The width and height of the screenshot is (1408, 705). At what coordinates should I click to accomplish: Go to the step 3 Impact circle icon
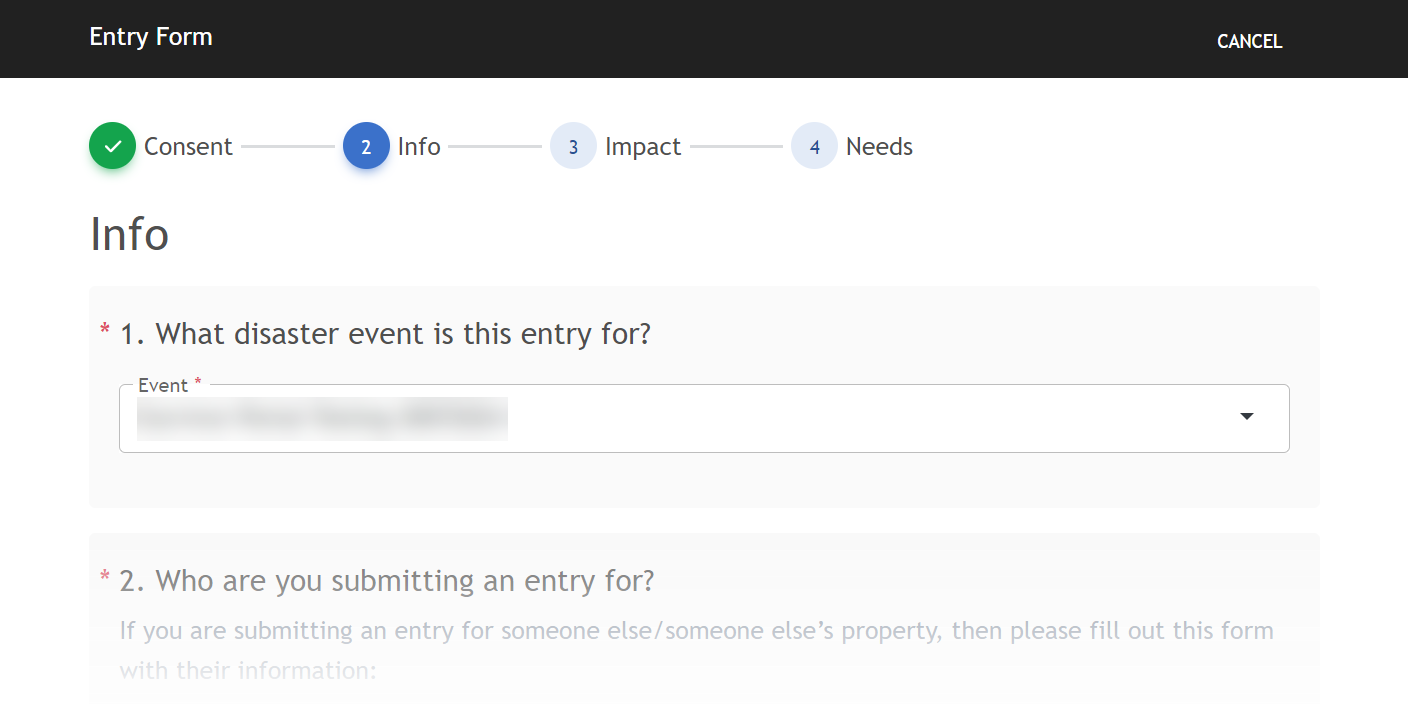[573, 146]
